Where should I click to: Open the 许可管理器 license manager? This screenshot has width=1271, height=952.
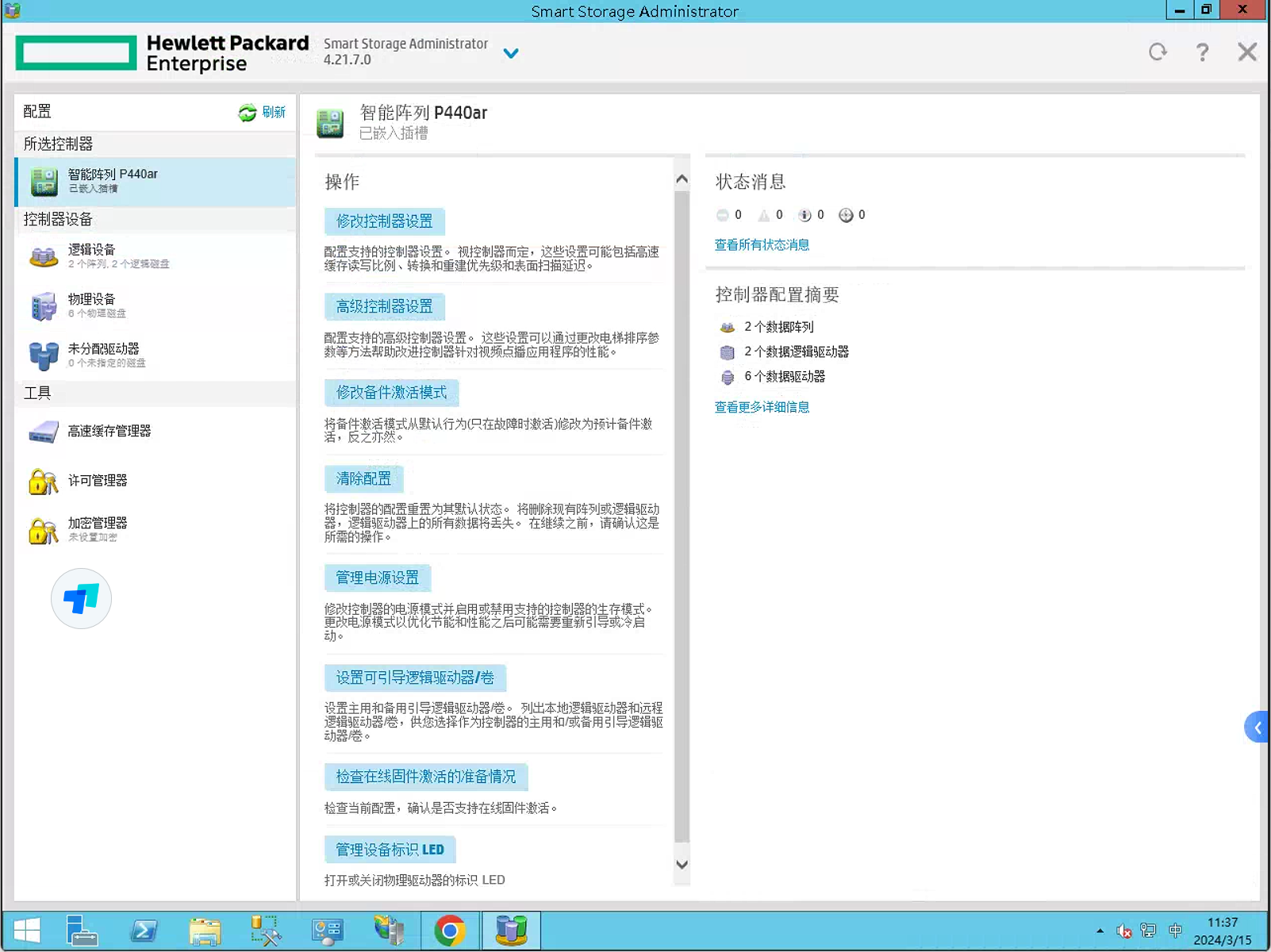point(97,481)
